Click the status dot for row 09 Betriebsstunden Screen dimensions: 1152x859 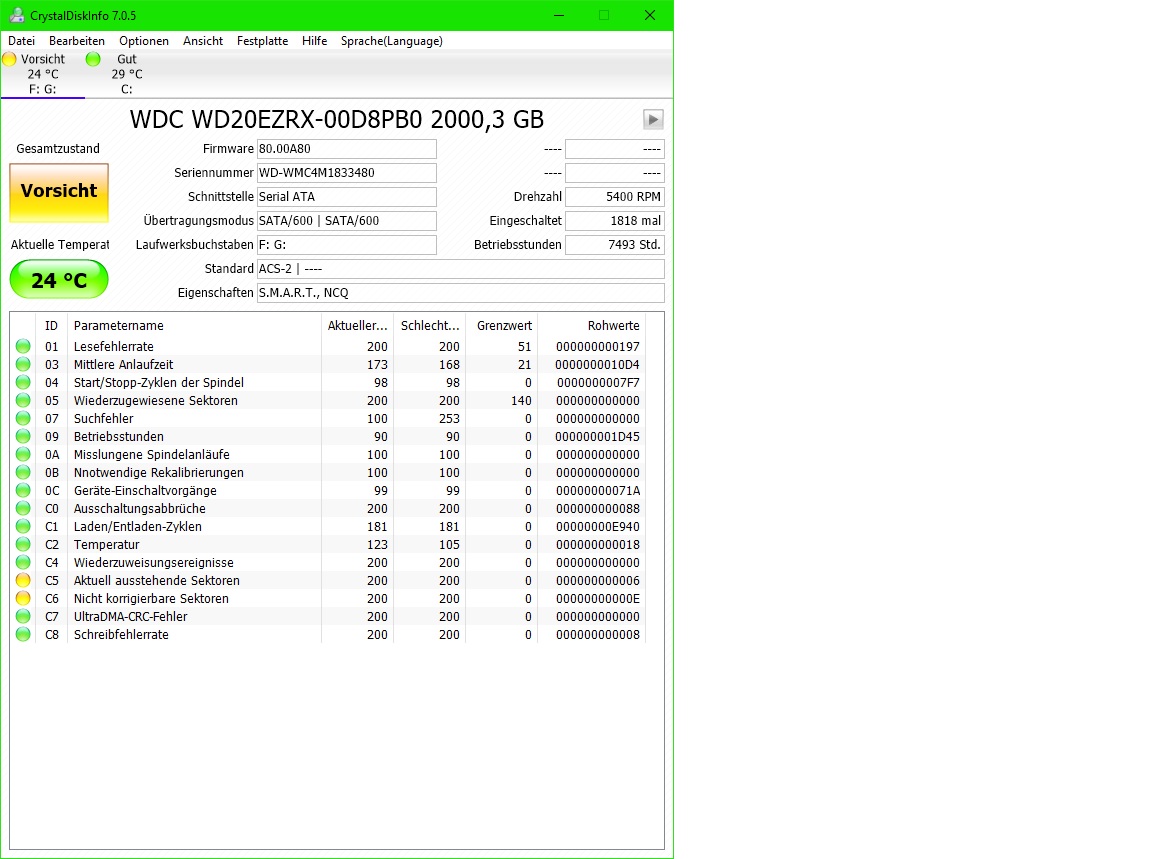coord(24,436)
